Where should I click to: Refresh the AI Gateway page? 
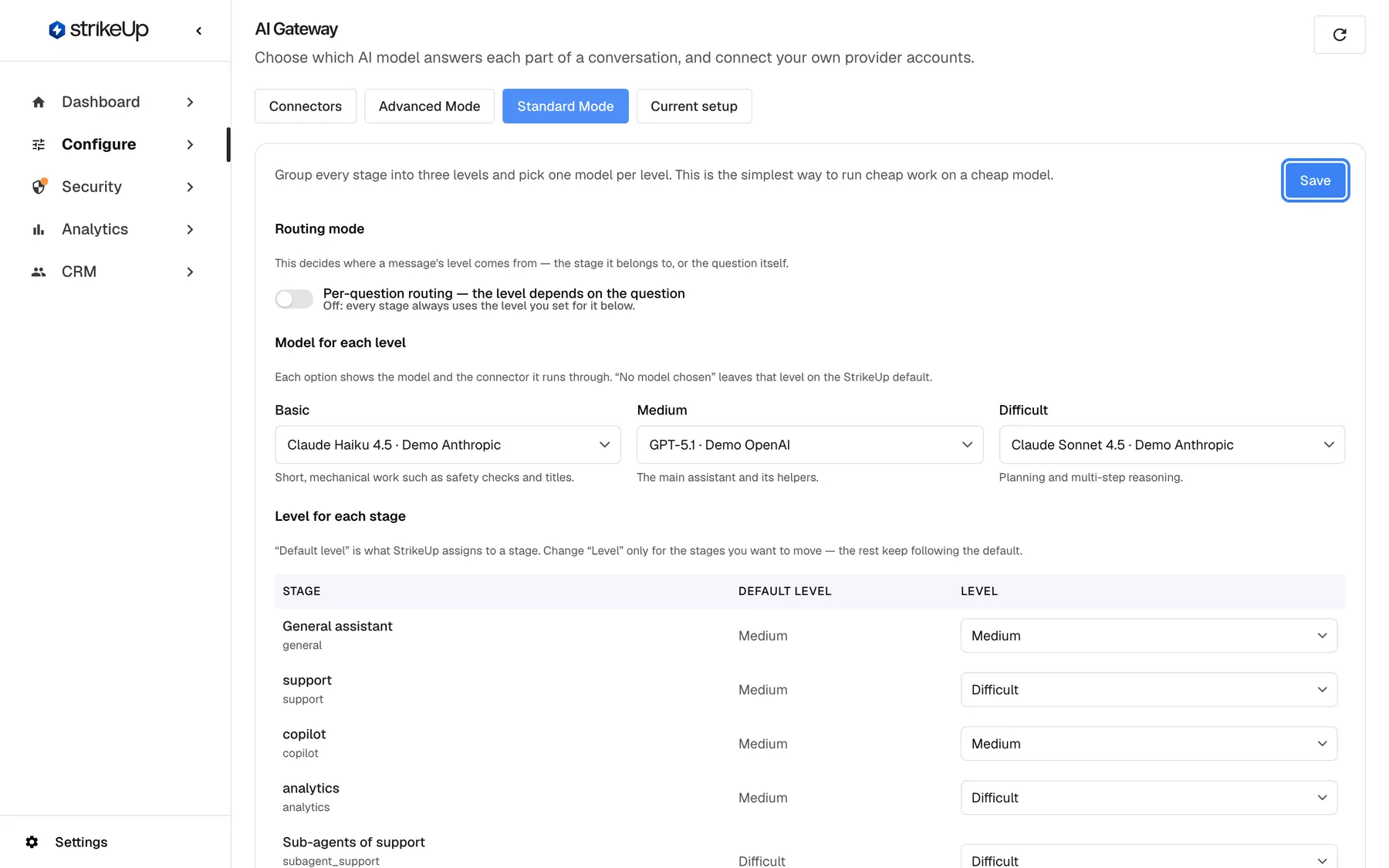tap(1340, 35)
